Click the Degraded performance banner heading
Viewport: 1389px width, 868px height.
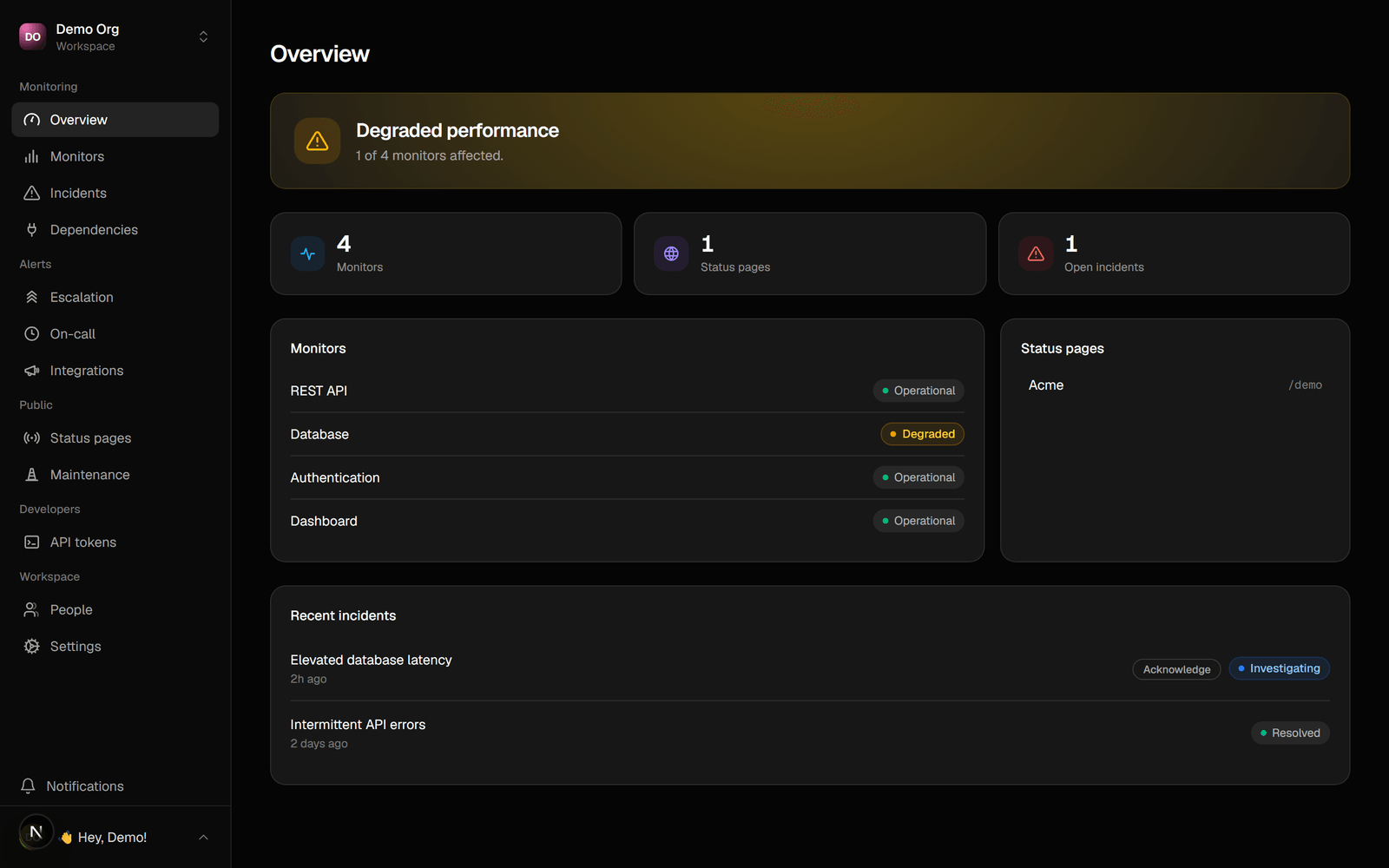point(458,130)
